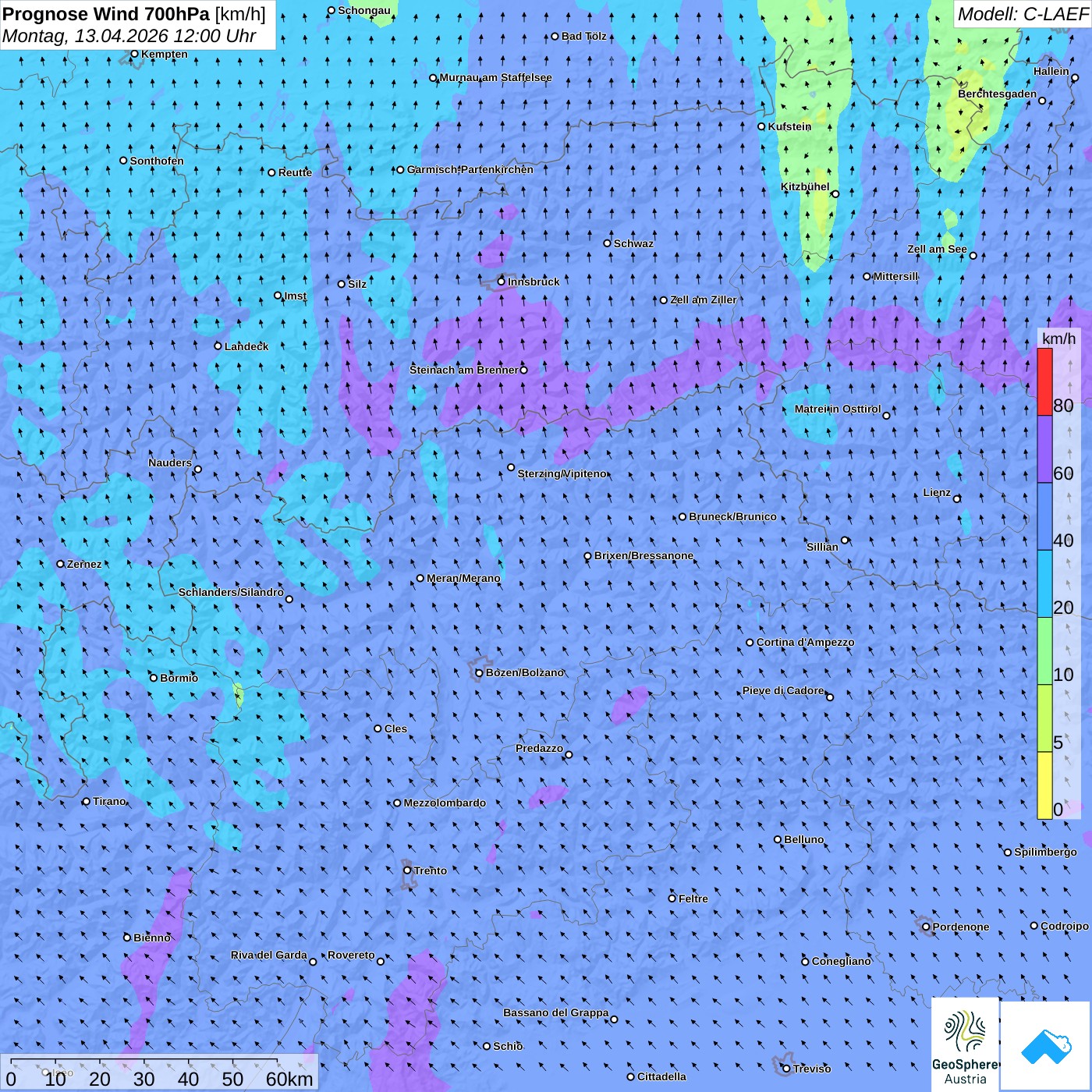This screenshot has width=1092, height=1092.
Task: Click the Steinach am Brenner label
Action: (x=463, y=370)
